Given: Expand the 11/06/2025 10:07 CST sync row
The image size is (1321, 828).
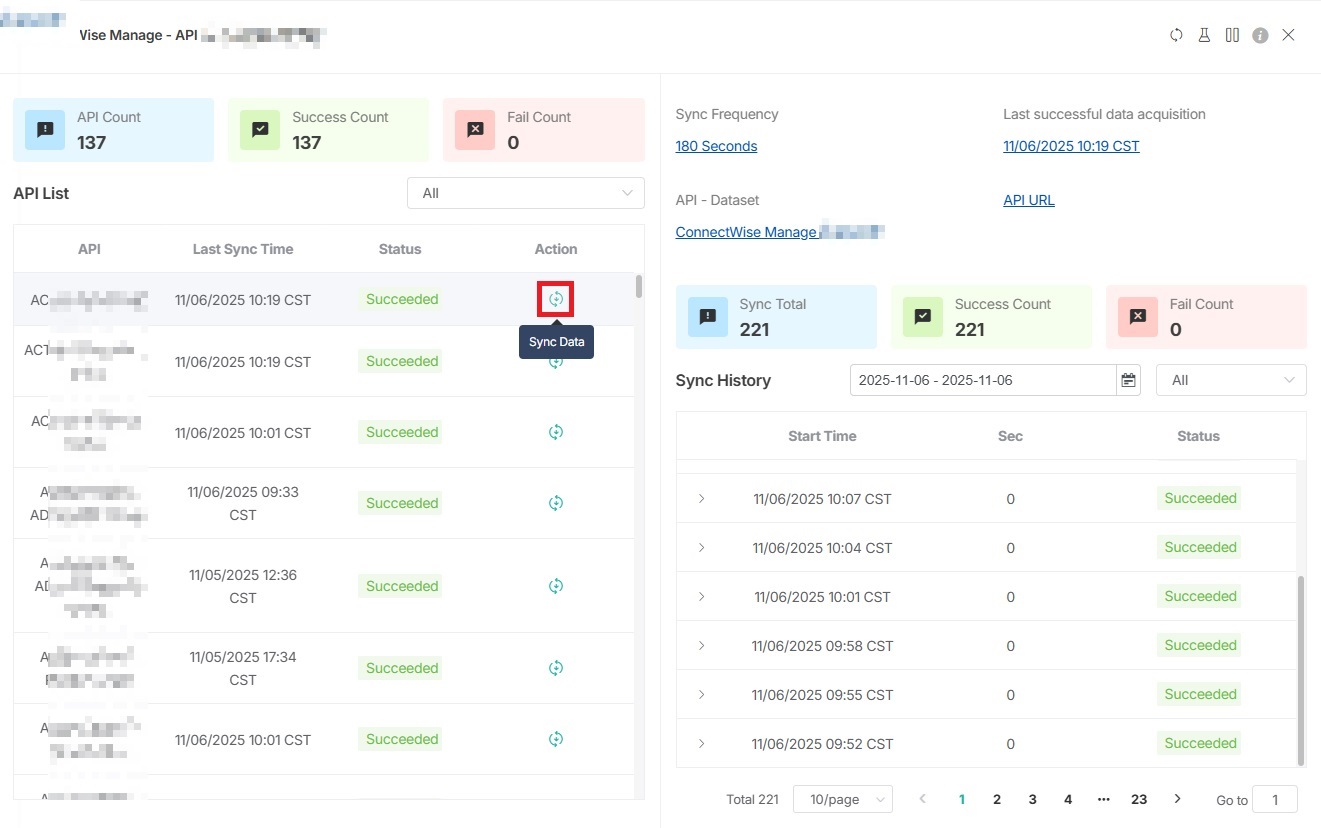Looking at the screenshot, I should (x=701, y=498).
